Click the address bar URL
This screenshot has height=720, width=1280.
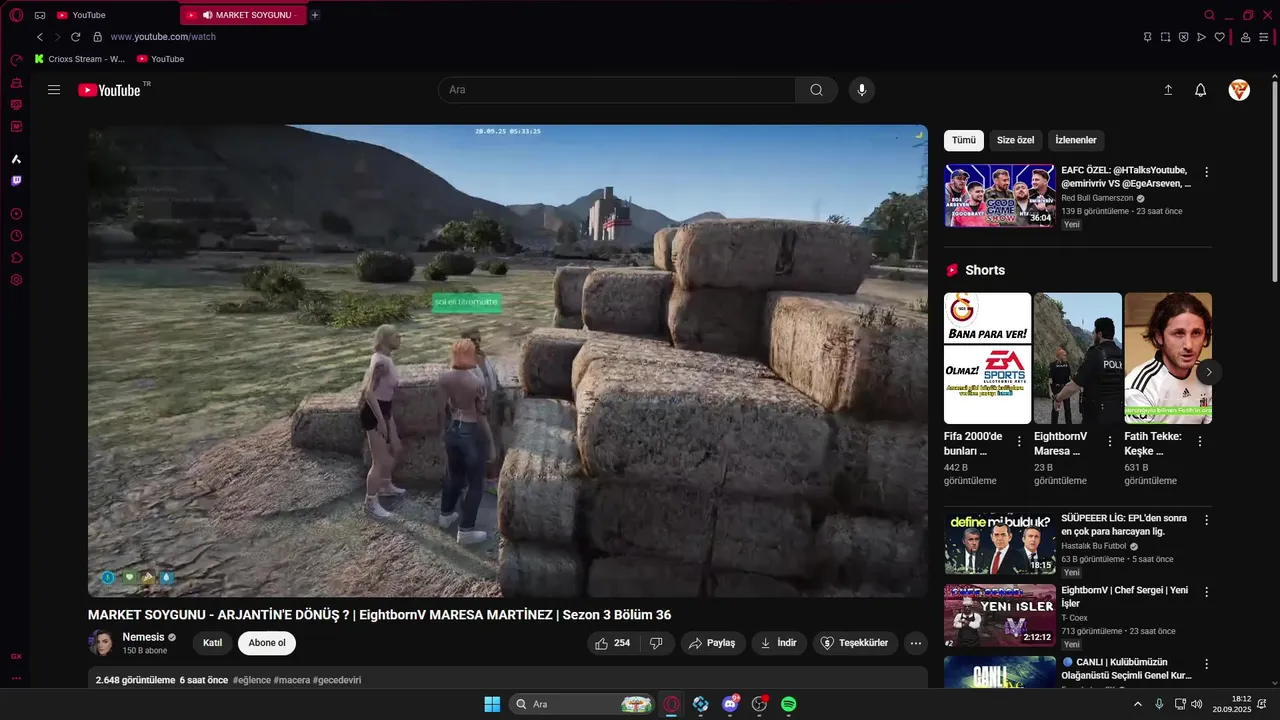pos(163,37)
